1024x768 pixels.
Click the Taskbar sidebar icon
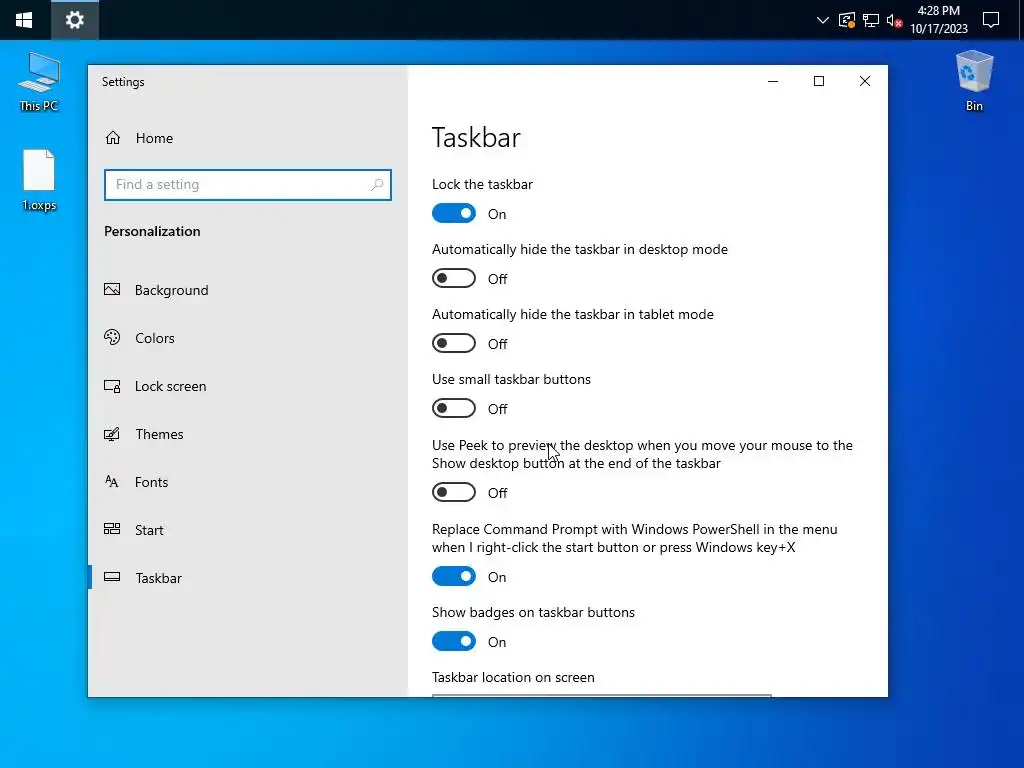[x=112, y=577]
